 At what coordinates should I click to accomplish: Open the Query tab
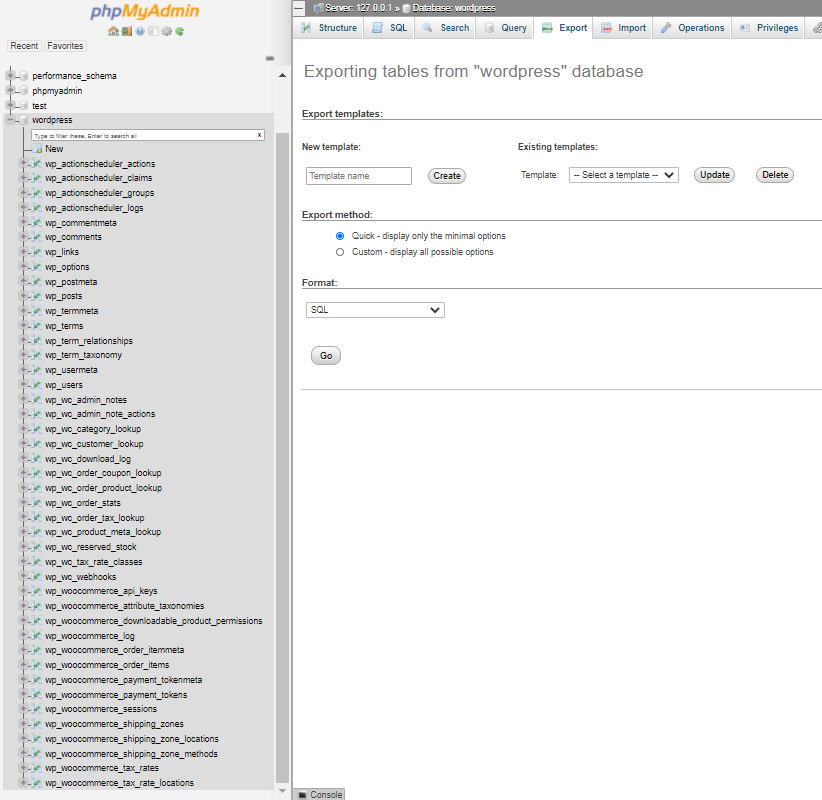click(505, 28)
